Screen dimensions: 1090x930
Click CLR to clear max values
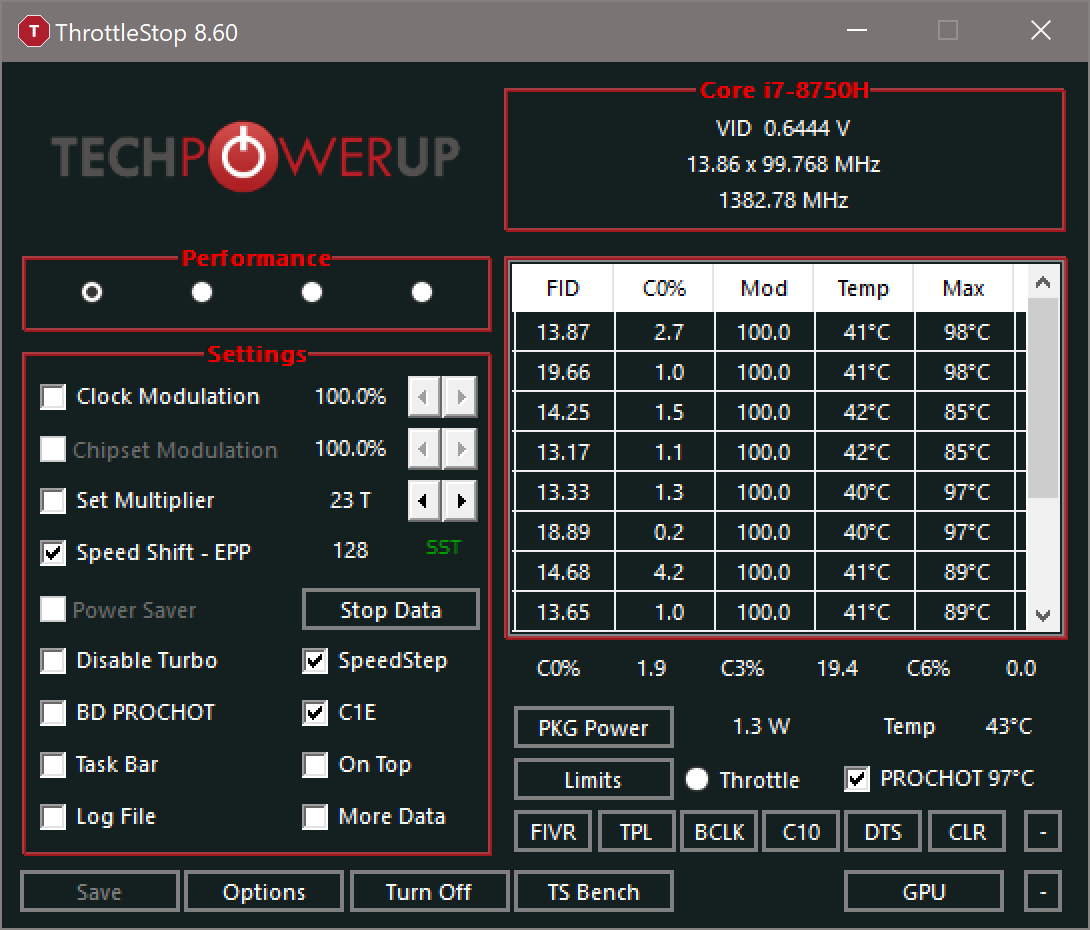(x=967, y=832)
